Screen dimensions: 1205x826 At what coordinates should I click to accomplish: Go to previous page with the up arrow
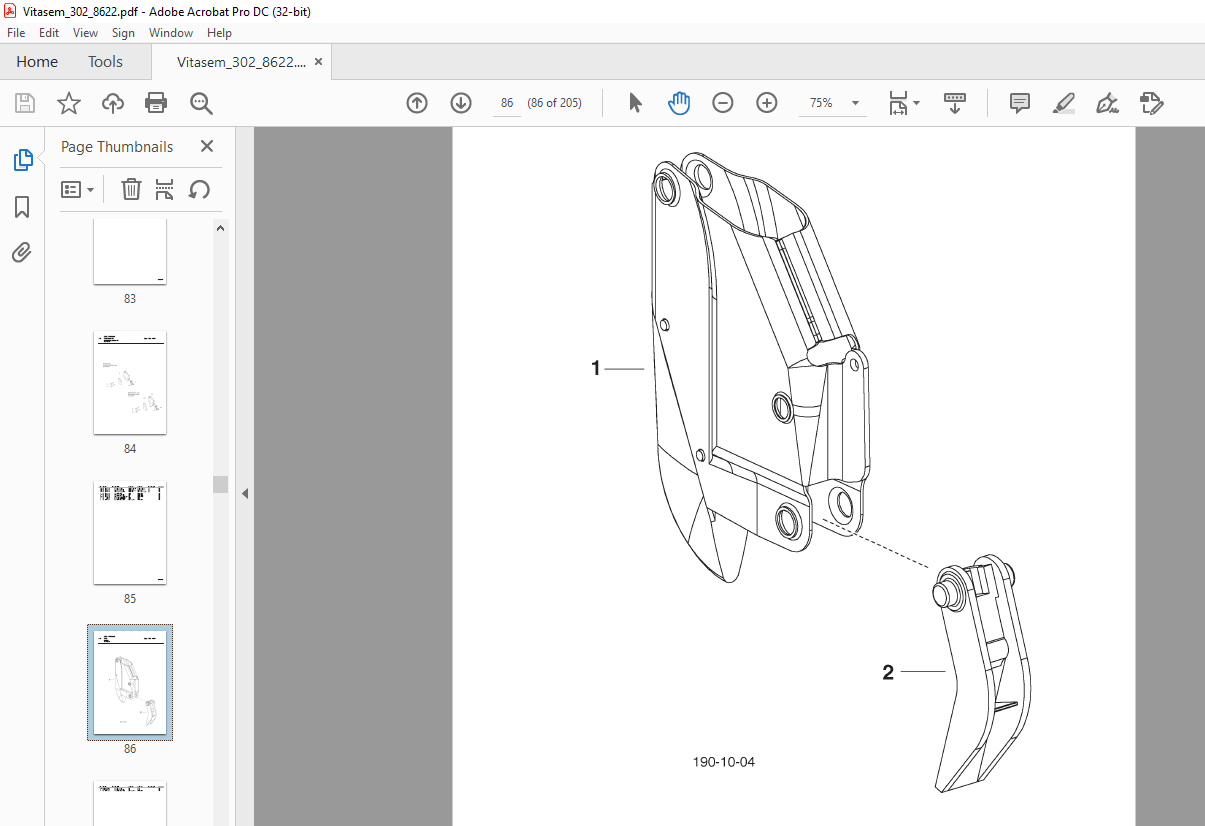tap(417, 103)
